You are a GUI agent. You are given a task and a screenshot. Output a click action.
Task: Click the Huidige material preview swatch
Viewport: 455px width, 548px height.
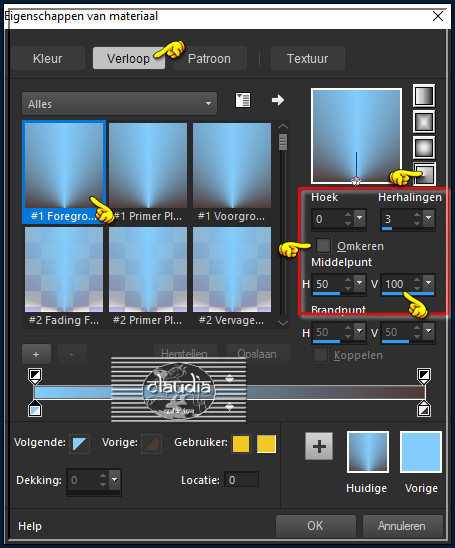coord(368,452)
